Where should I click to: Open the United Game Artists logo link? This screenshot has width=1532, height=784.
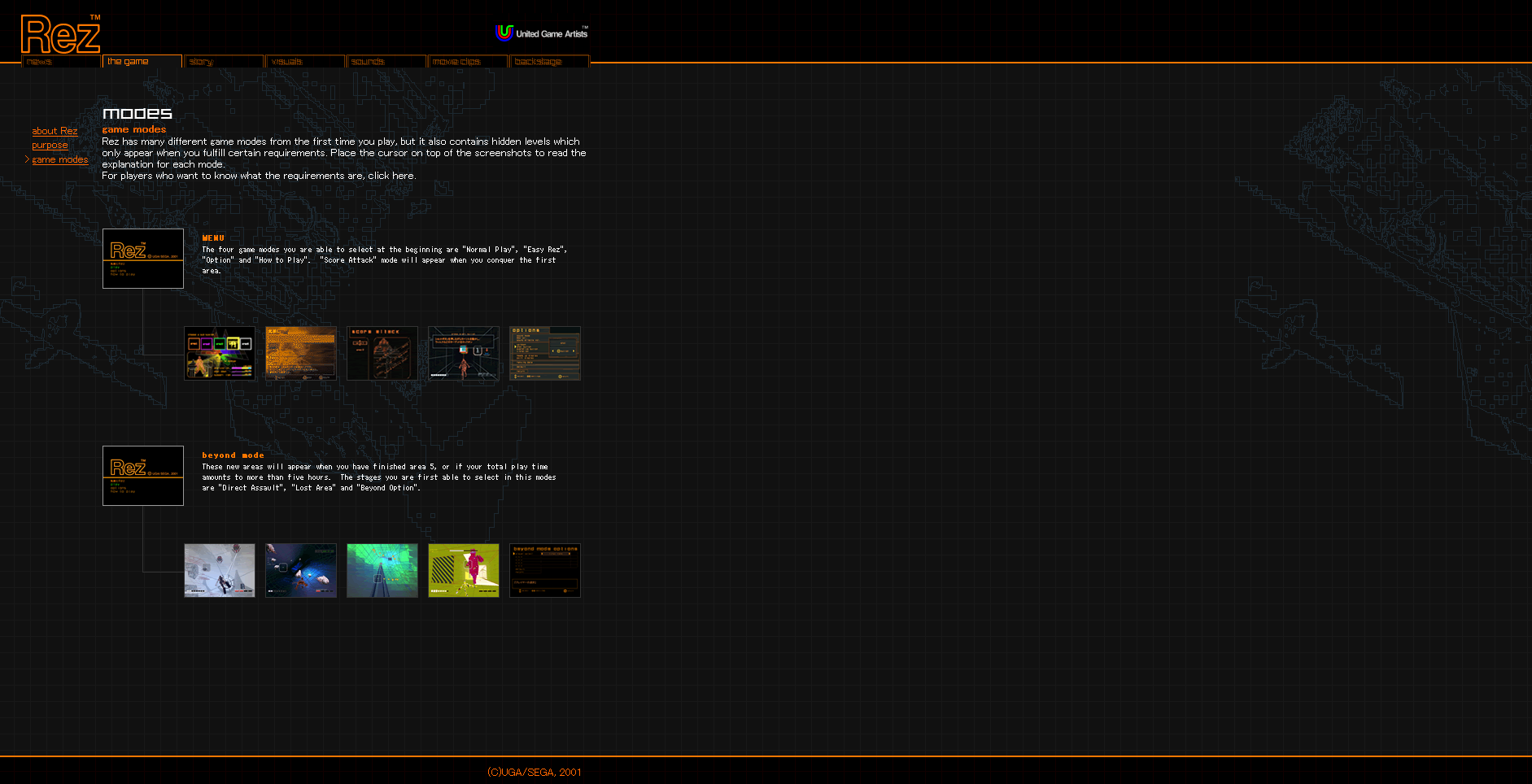tap(542, 33)
